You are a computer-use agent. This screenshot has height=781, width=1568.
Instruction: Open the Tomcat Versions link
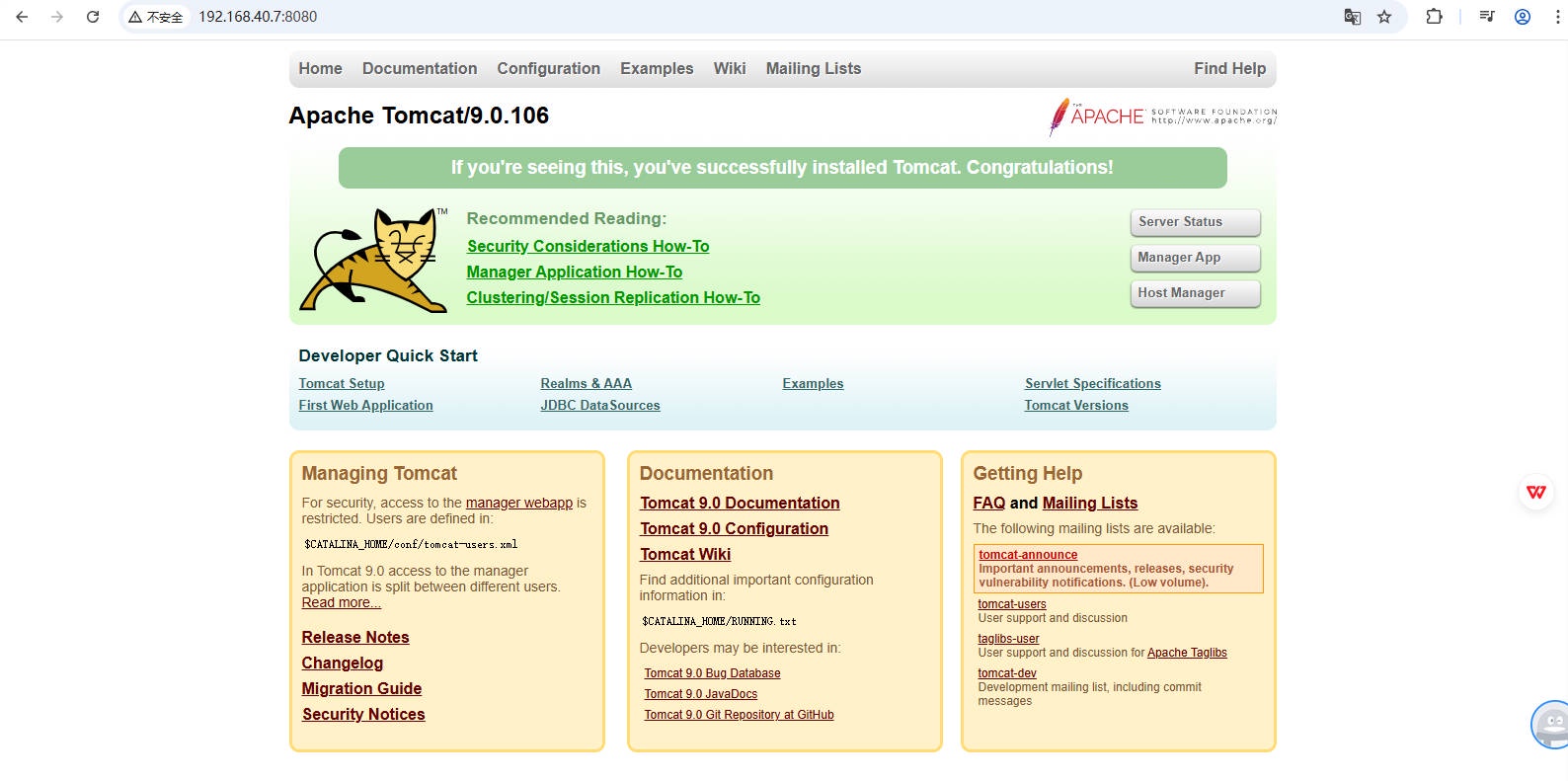(1076, 405)
